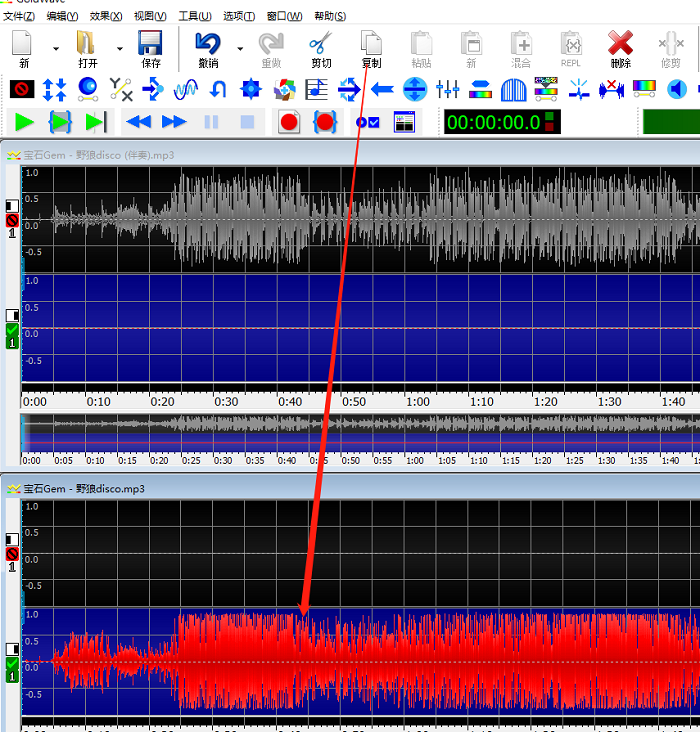Image resolution: width=700 pixels, height=732 pixels.
Task: Click the blue Fast Forward button
Action: point(174,122)
